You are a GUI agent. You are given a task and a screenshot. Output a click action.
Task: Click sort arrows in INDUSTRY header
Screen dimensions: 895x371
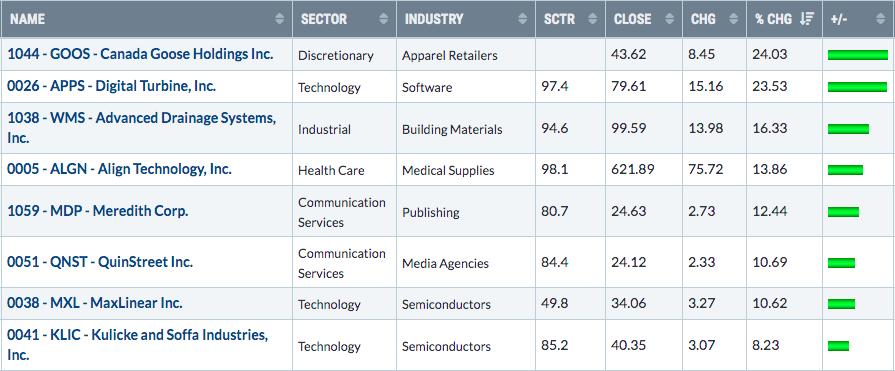click(522, 19)
